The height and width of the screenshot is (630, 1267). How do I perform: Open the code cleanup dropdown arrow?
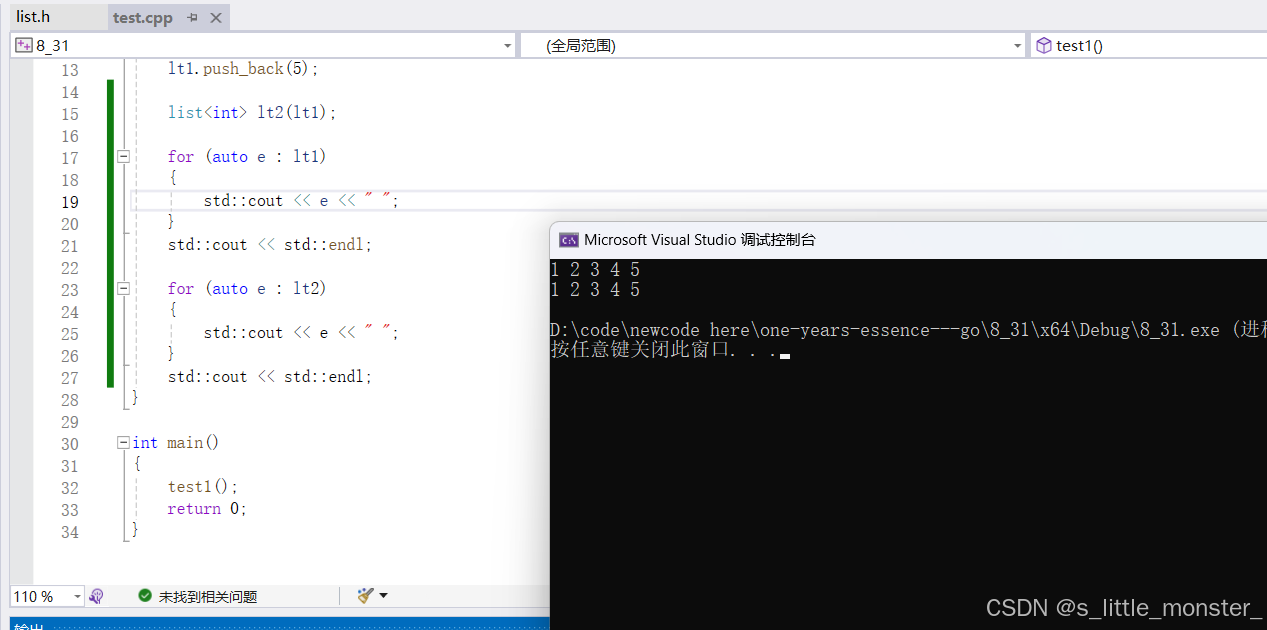383,597
